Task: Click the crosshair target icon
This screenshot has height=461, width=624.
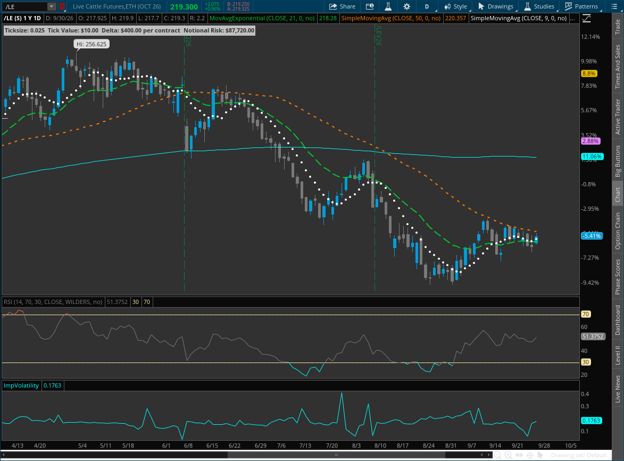Action: [x=530, y=455]
